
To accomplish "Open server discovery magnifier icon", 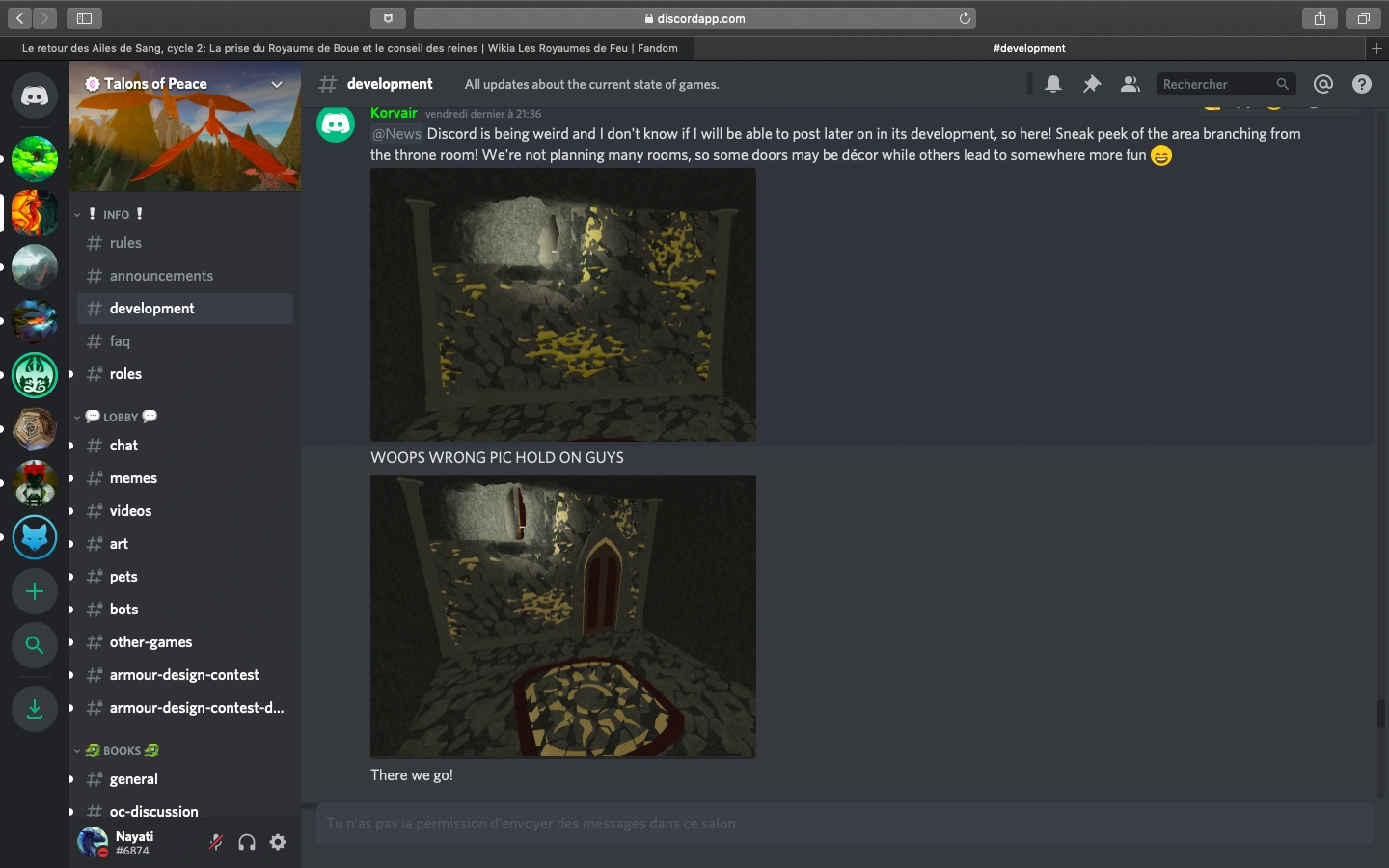I will [x=35, y=645].
